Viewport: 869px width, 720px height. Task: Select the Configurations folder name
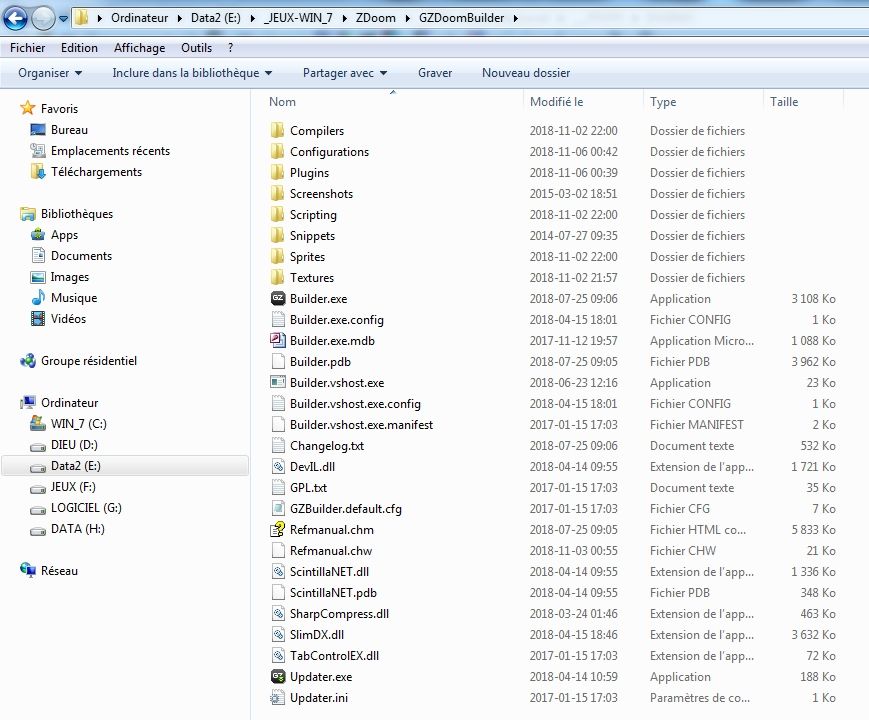(x=329, y=151)
